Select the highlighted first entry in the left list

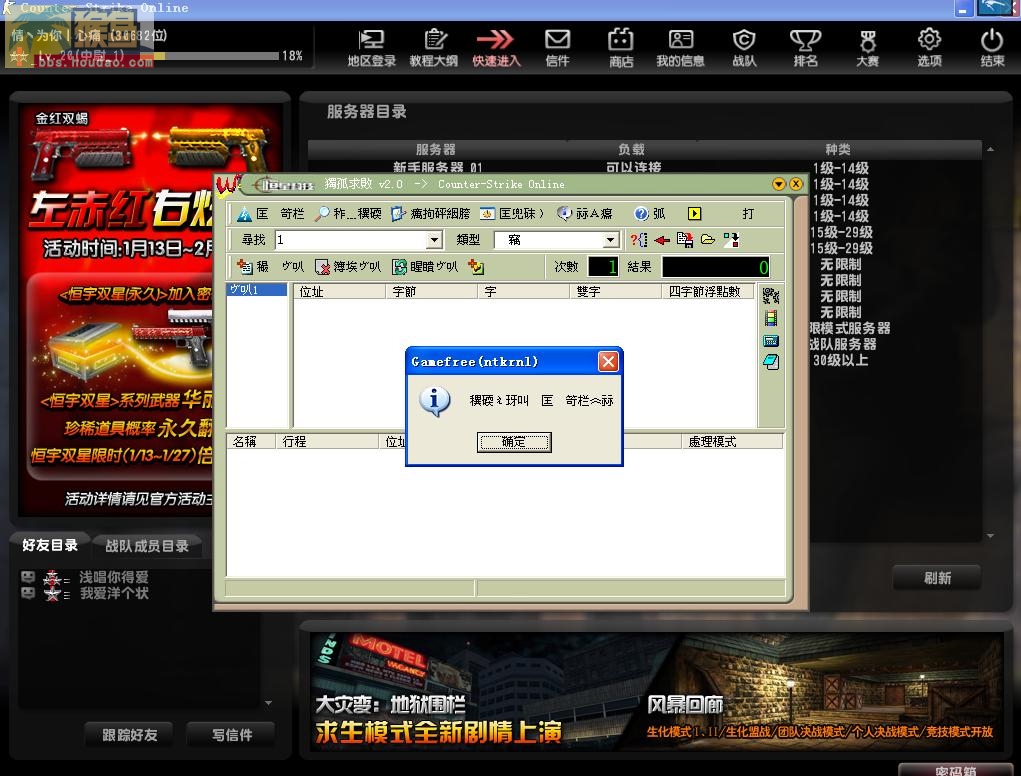pyautogui.click(x=257, y=290)
